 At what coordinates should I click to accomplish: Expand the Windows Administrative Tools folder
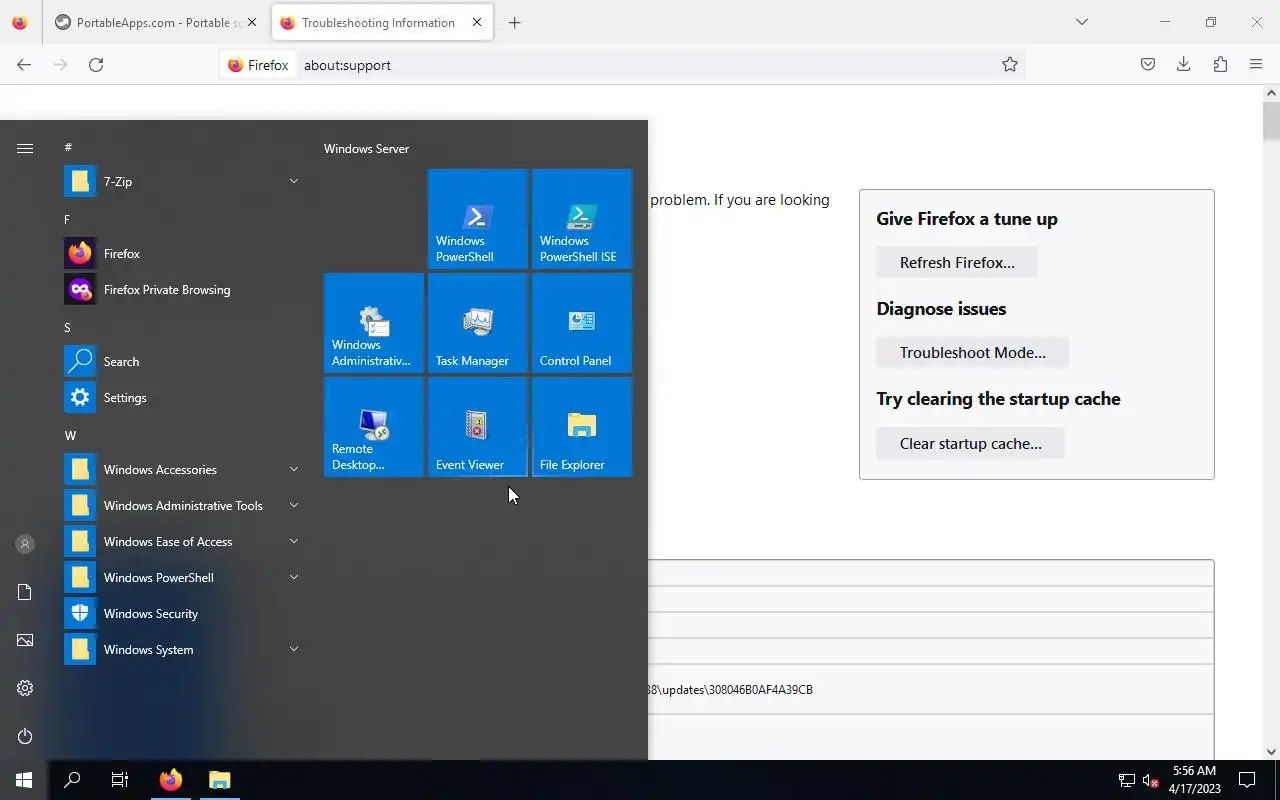coord(185,506)
